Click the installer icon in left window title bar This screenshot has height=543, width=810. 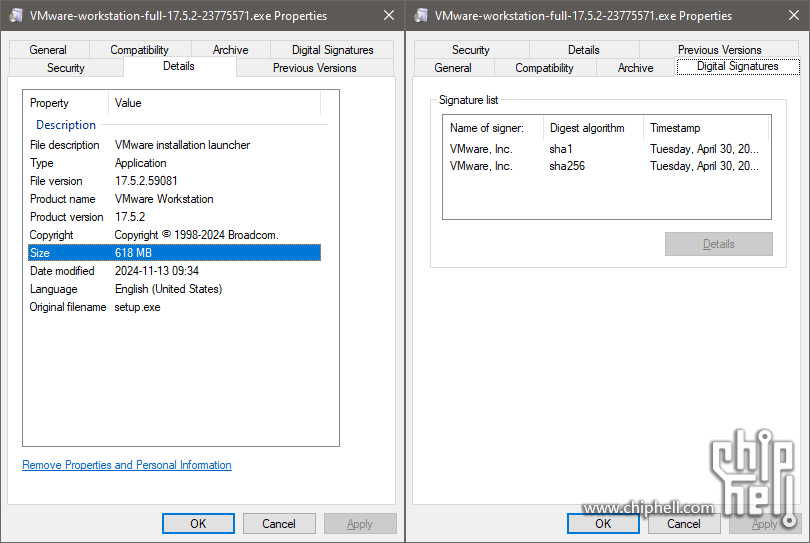tap(16, 15)
